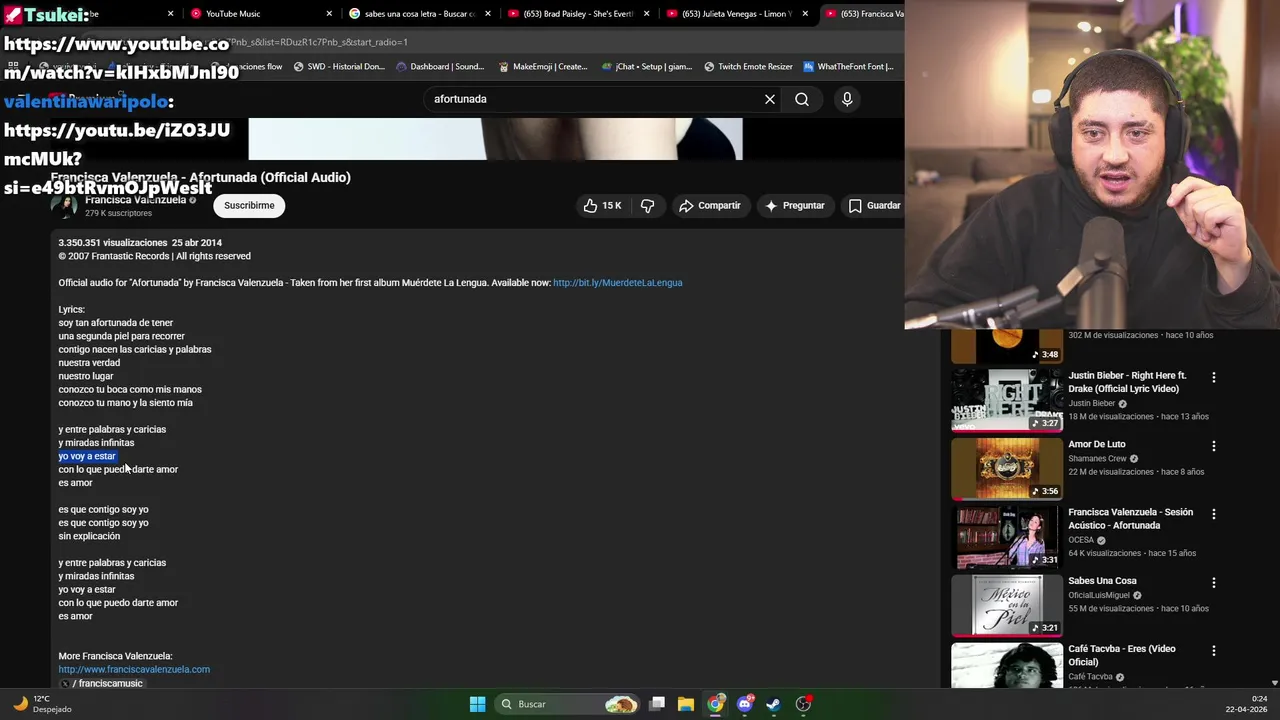Click the taskbar Buscar search box
The image size is (1280, 720).
point(568,704)
